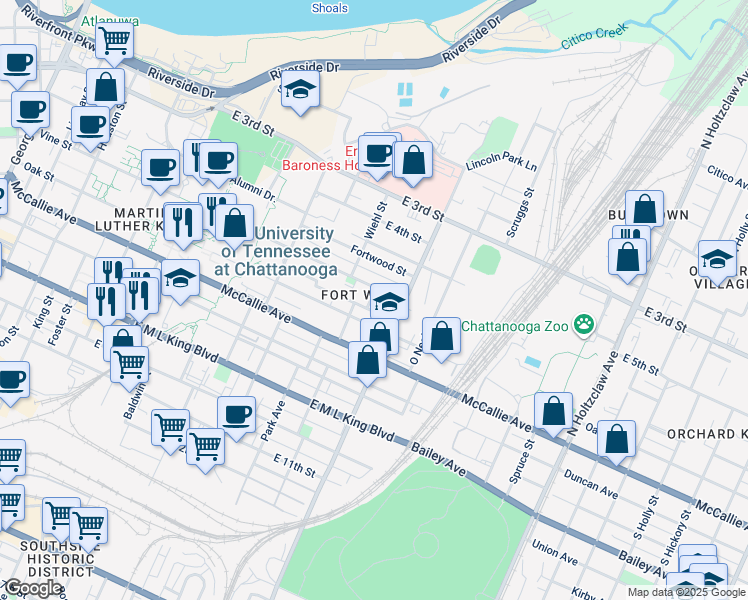Image resolution: width=748 pixels, height=600 pixels.
Task: Open the shopping bag marker at McCallie and N Holtzclaw
Action: [553, 411]
